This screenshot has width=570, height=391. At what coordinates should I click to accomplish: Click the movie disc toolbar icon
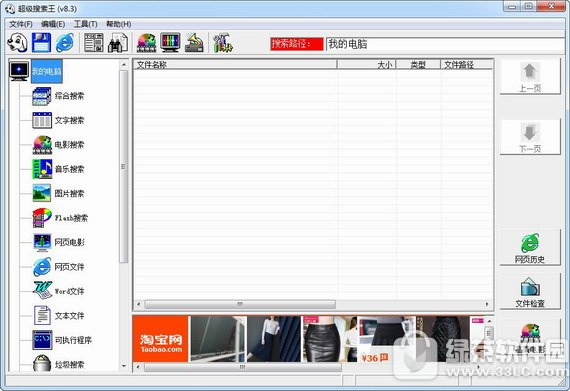pyautogui.click(x=146, y=43)
